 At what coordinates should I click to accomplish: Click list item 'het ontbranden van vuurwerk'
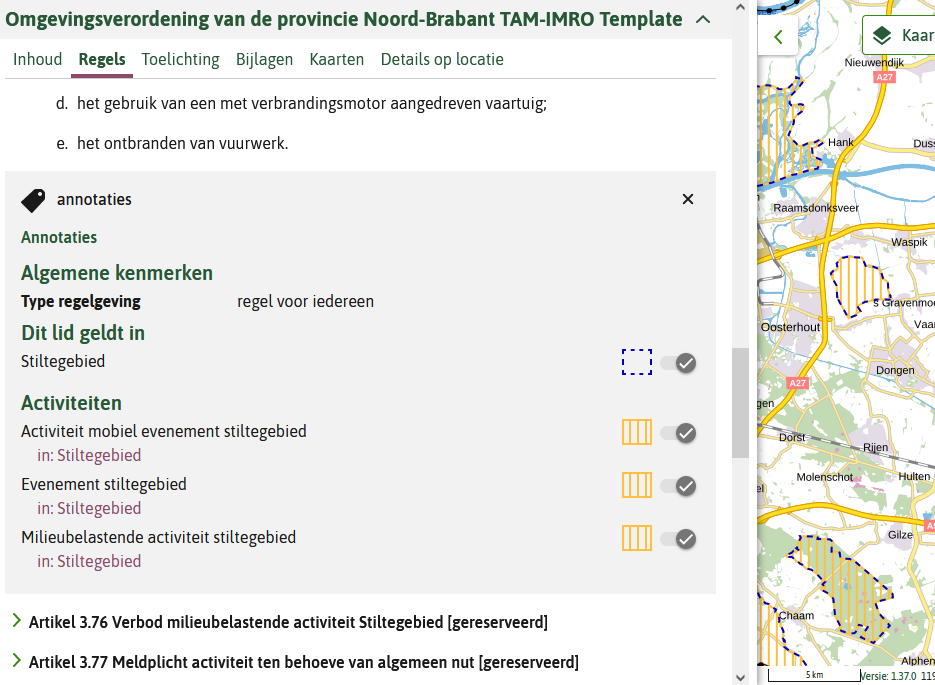[x=182, y=144]
